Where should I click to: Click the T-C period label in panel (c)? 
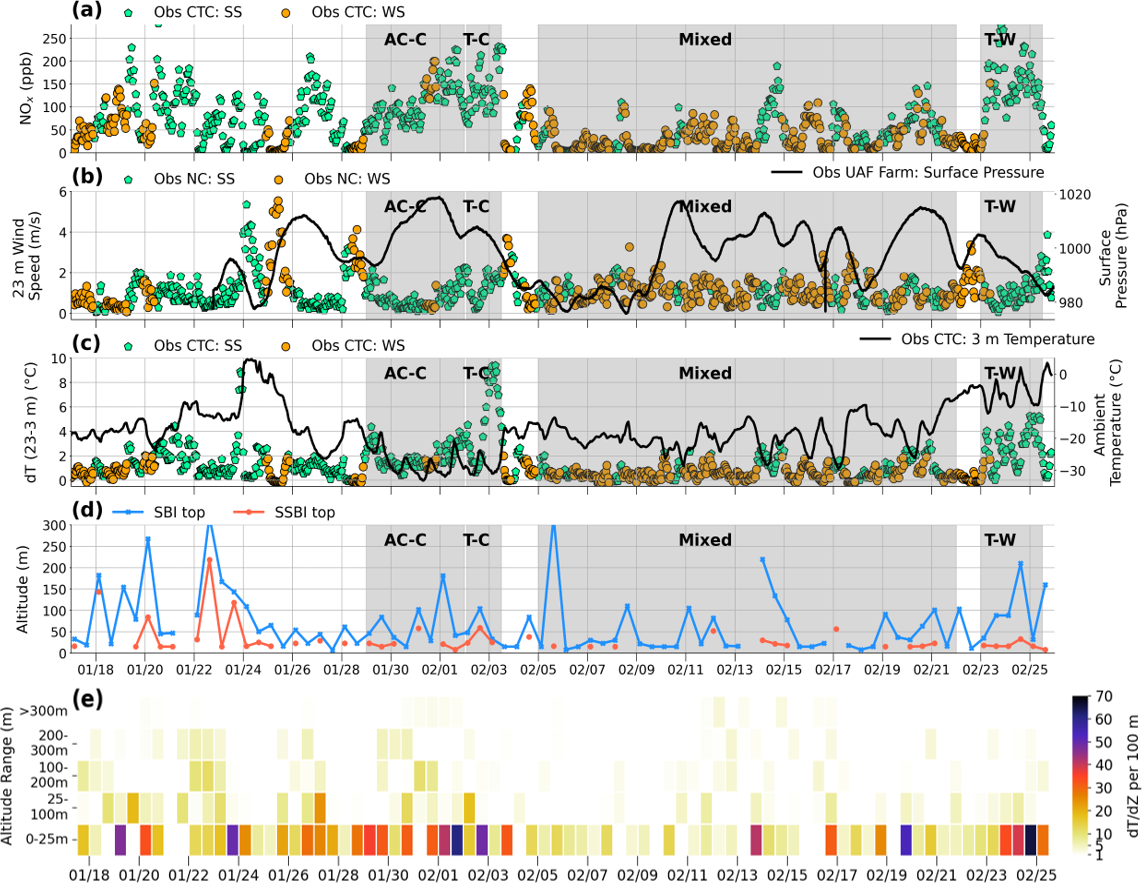tap(476, 373)
